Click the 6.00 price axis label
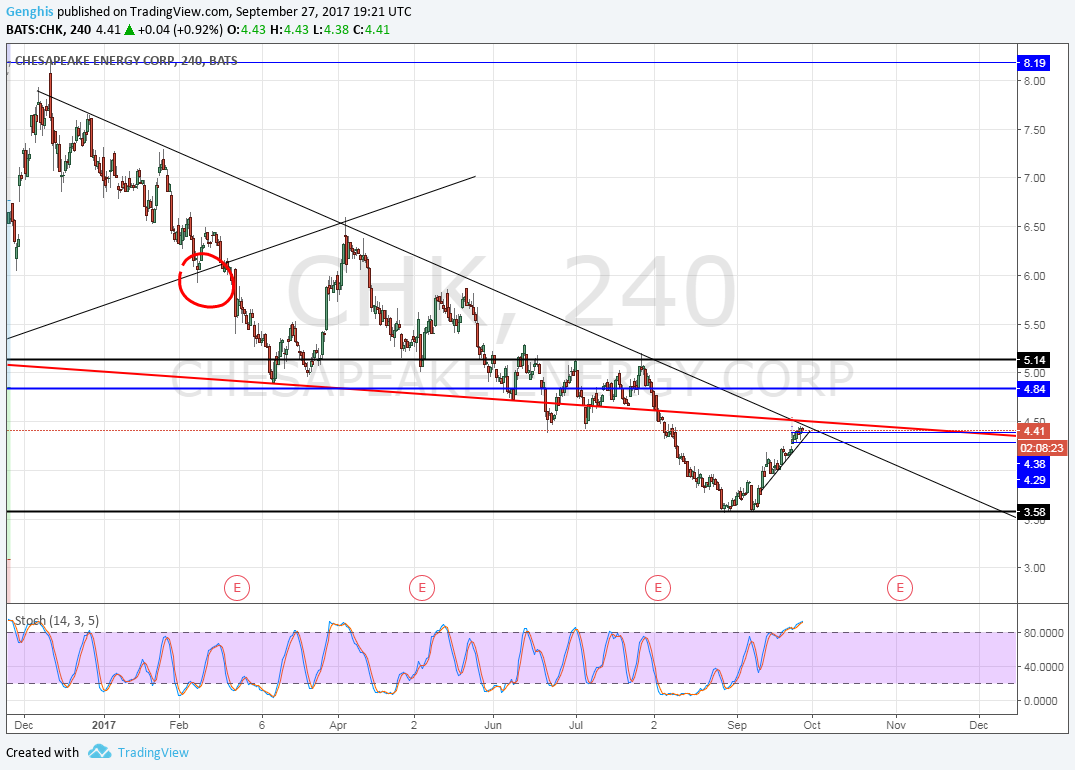 [x=1035, y=276]
